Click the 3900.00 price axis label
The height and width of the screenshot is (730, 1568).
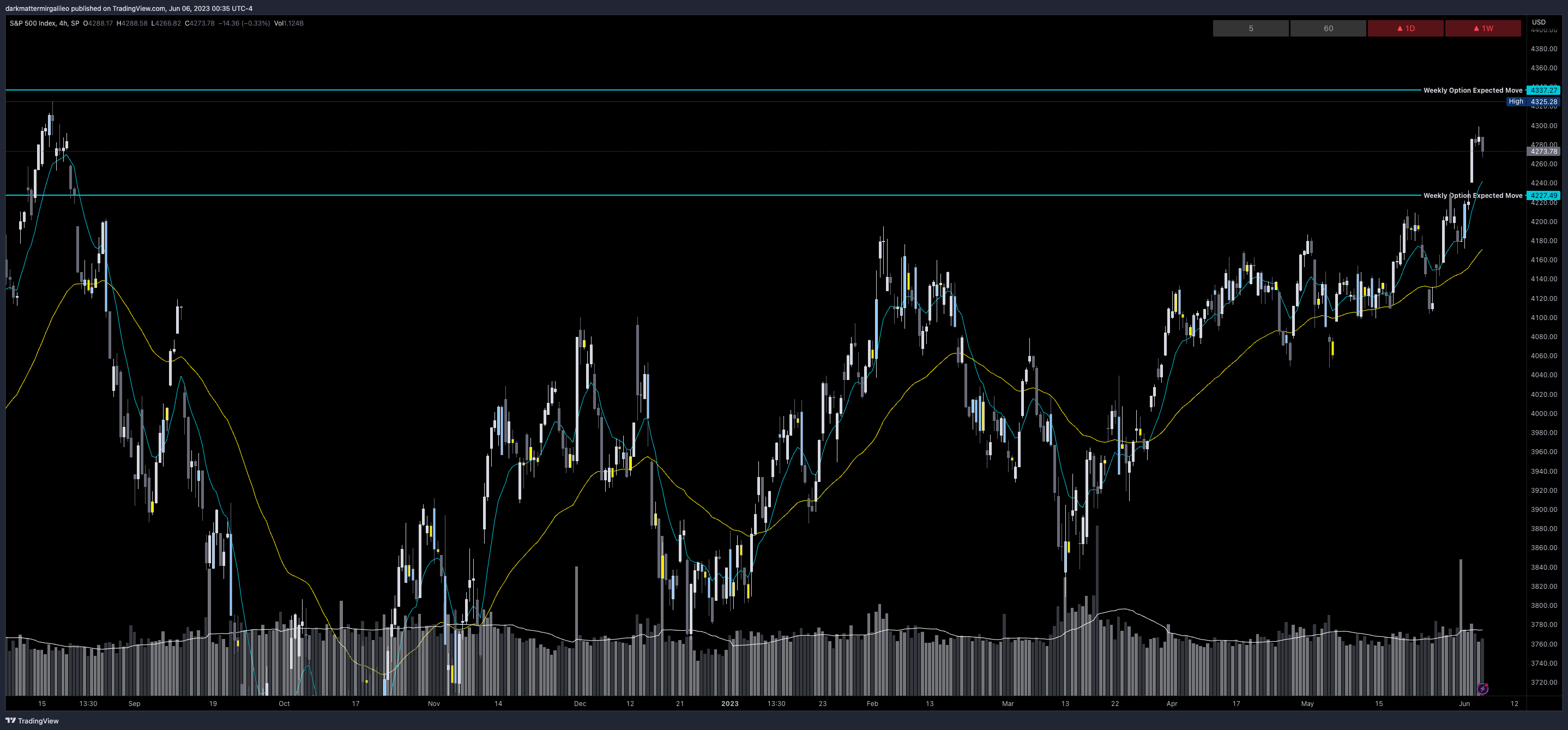(1544, 509)
